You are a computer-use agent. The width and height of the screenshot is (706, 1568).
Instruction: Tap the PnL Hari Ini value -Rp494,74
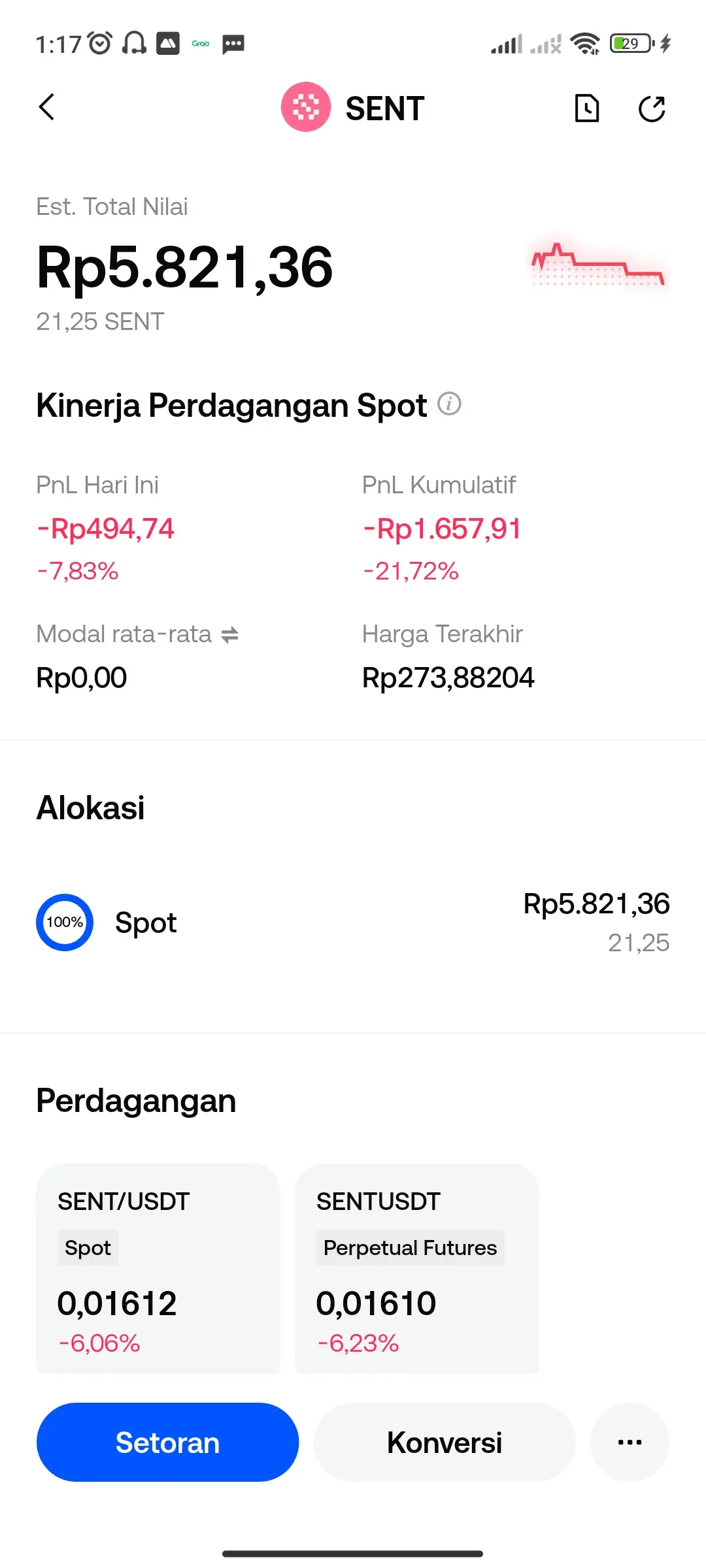105,529
